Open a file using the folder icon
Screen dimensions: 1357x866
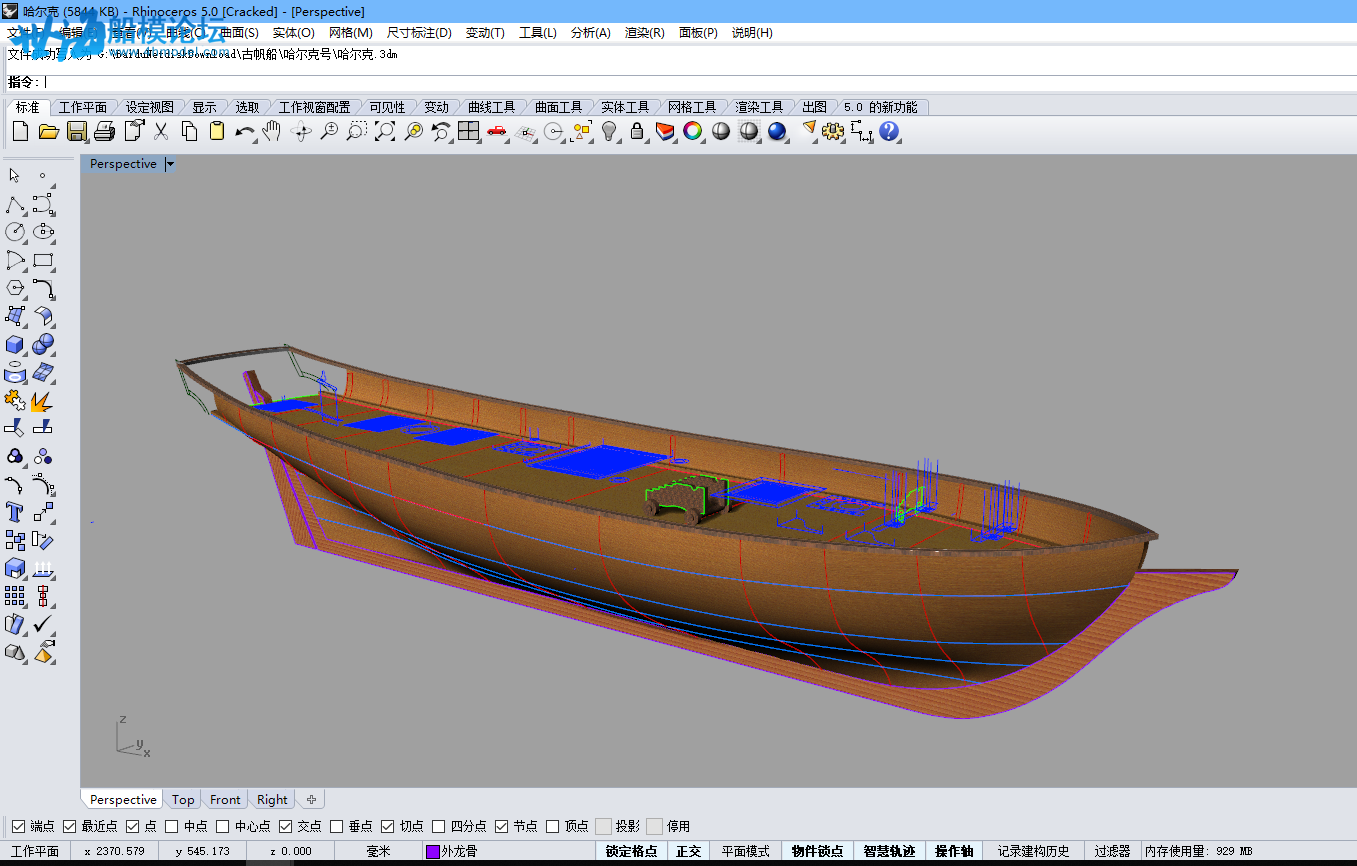[x=48, y=131]
